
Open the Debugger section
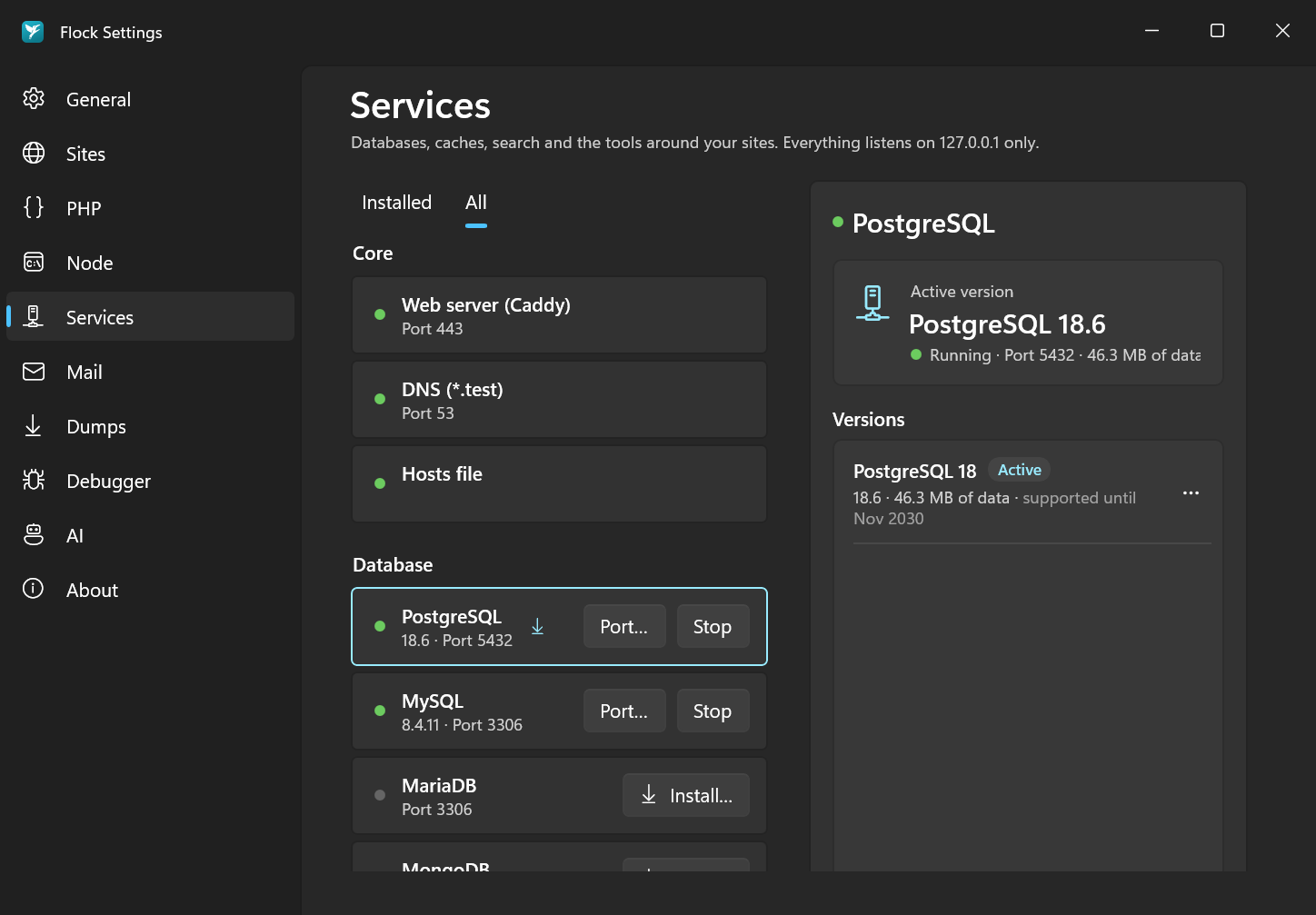pyautogui.click(x=150, y=481)
